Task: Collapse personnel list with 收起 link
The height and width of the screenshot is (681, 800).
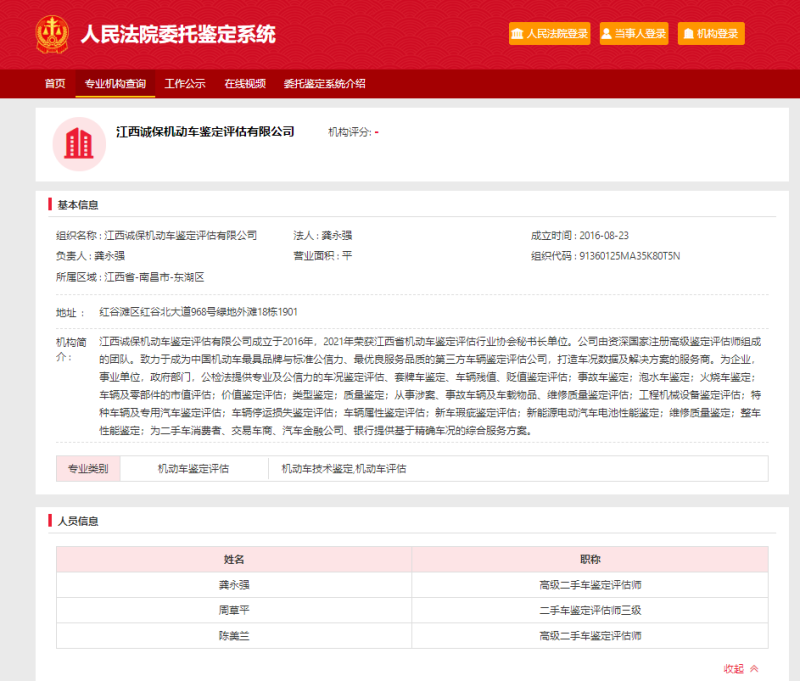Action: pos(741,668)
